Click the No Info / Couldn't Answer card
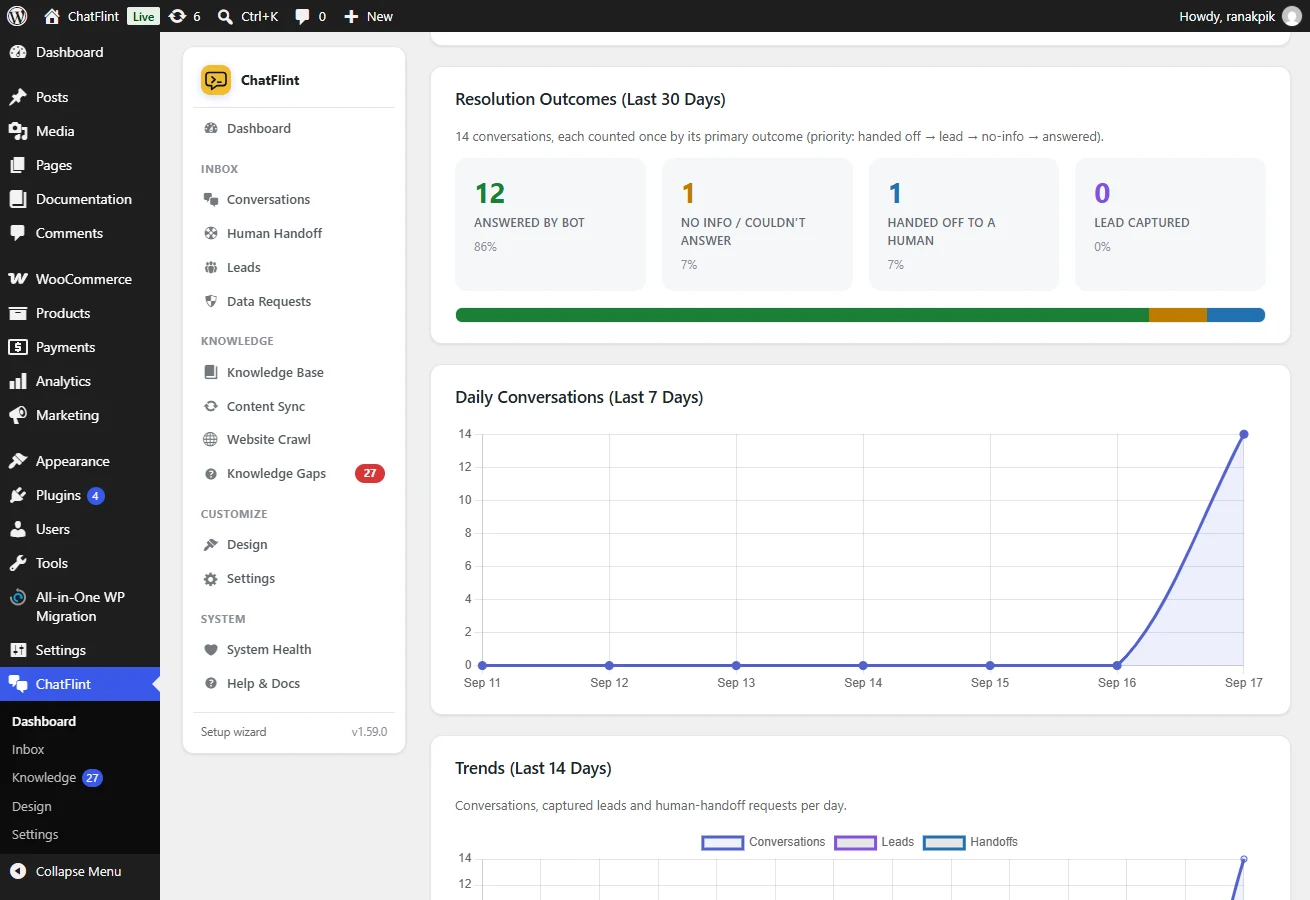 pos(758,224)
